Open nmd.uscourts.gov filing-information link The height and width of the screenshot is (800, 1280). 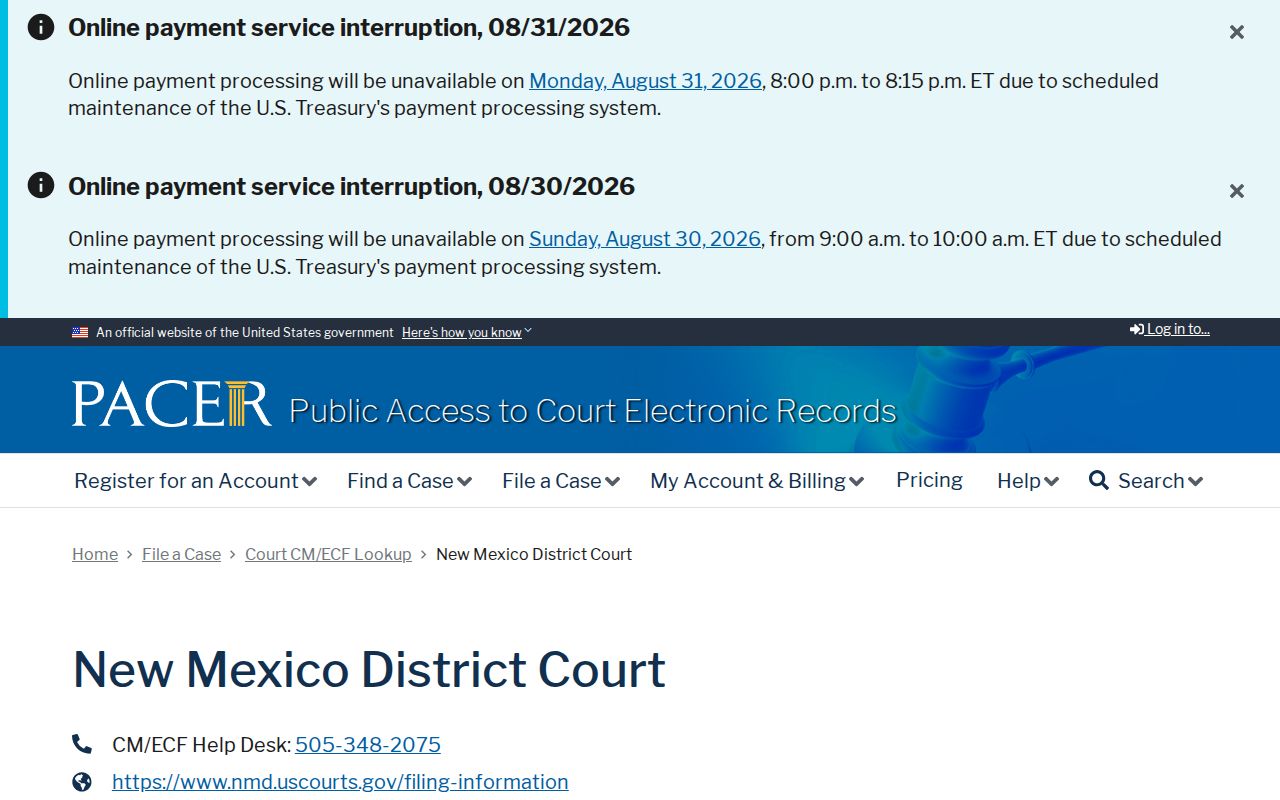point(340,782)
